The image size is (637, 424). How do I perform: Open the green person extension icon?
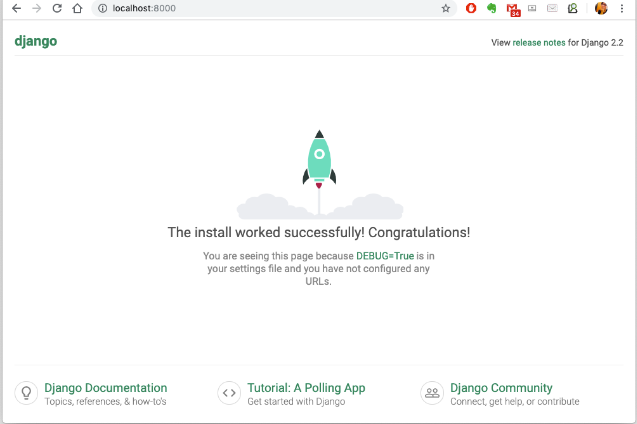pos(572,8)
